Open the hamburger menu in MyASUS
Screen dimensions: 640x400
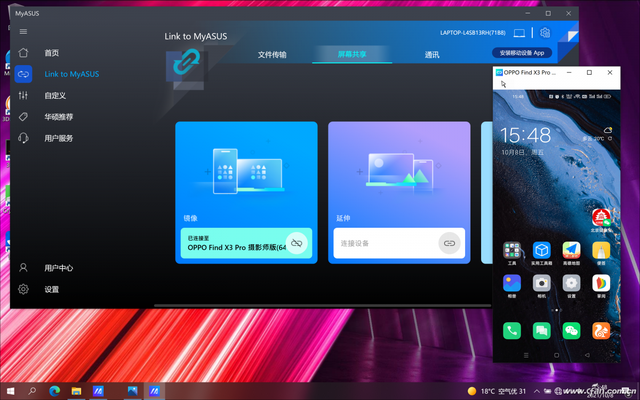click(x=23, y=31)
